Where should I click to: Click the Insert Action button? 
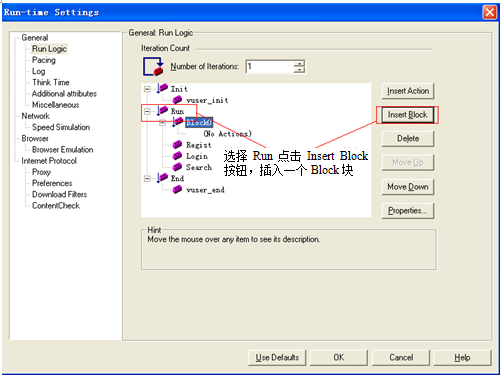[408, 91]
